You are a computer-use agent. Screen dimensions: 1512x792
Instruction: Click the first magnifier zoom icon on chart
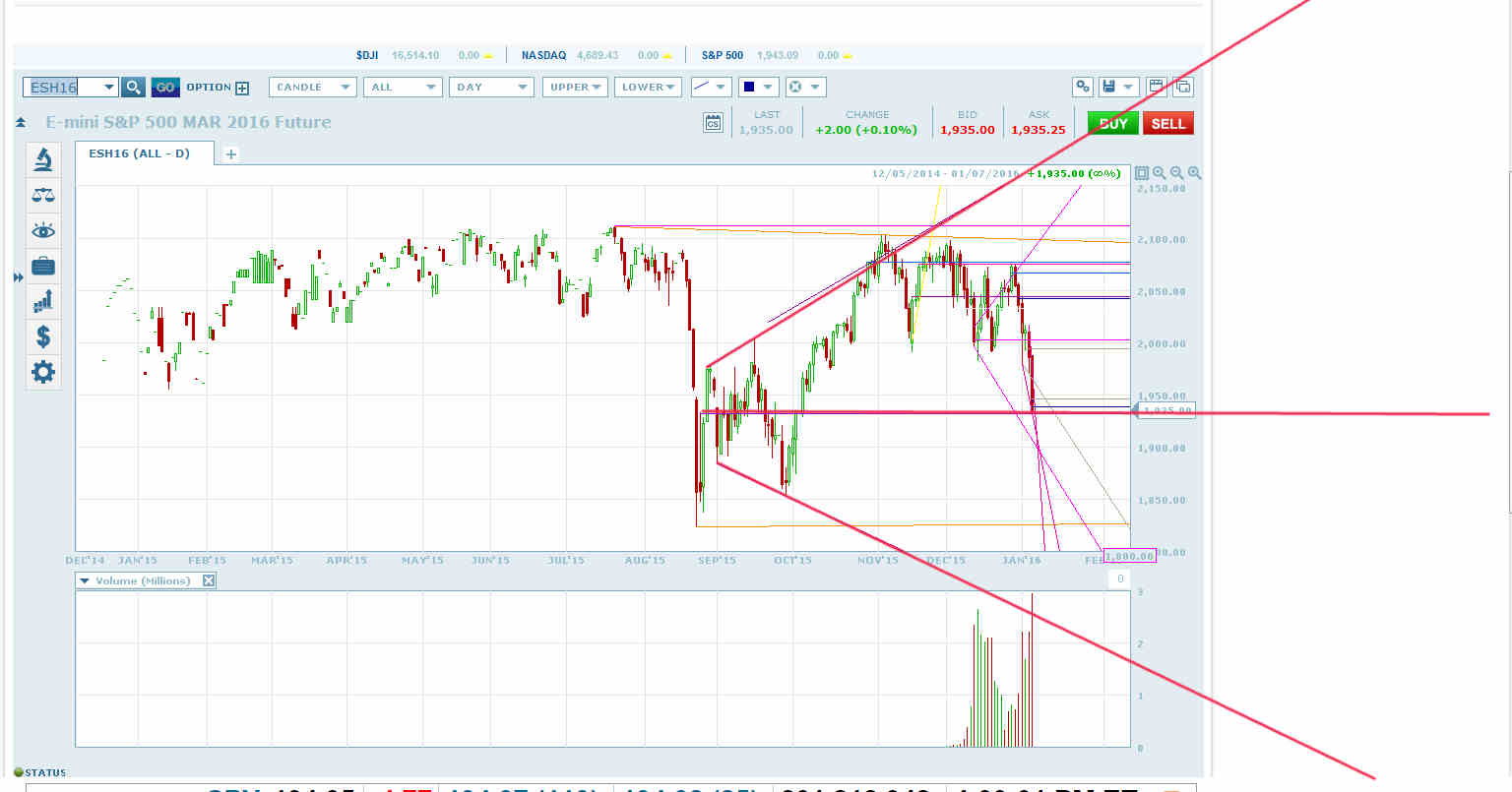pos(1160,173)
